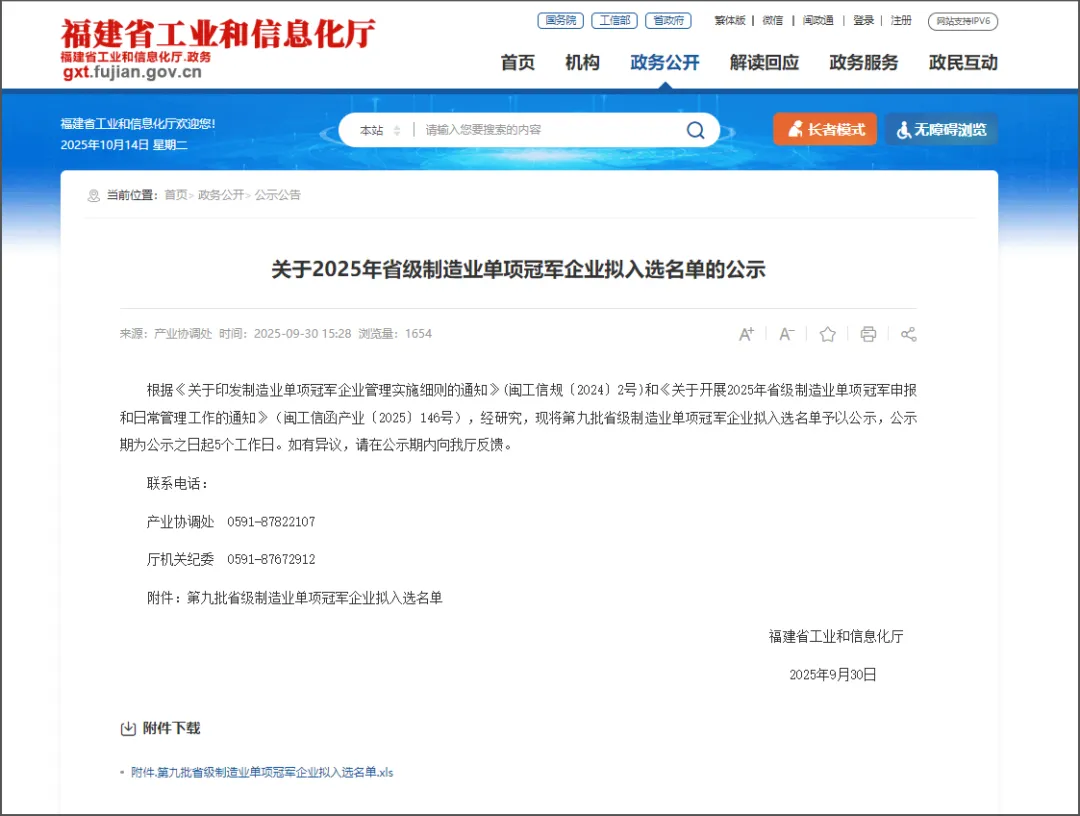Image resolution: width=1080 pixels, height=816 pixels.
Task: Open the 机构 navigation menu
Action: (582, 63)
